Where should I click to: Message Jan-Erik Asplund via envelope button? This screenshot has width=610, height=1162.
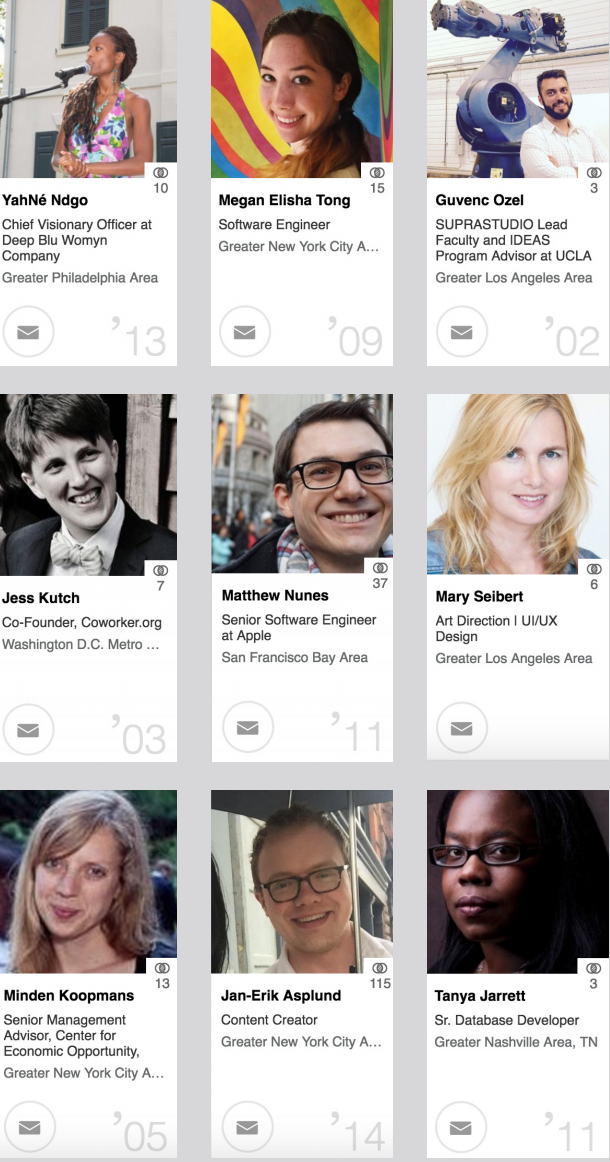pos(248,1126)
